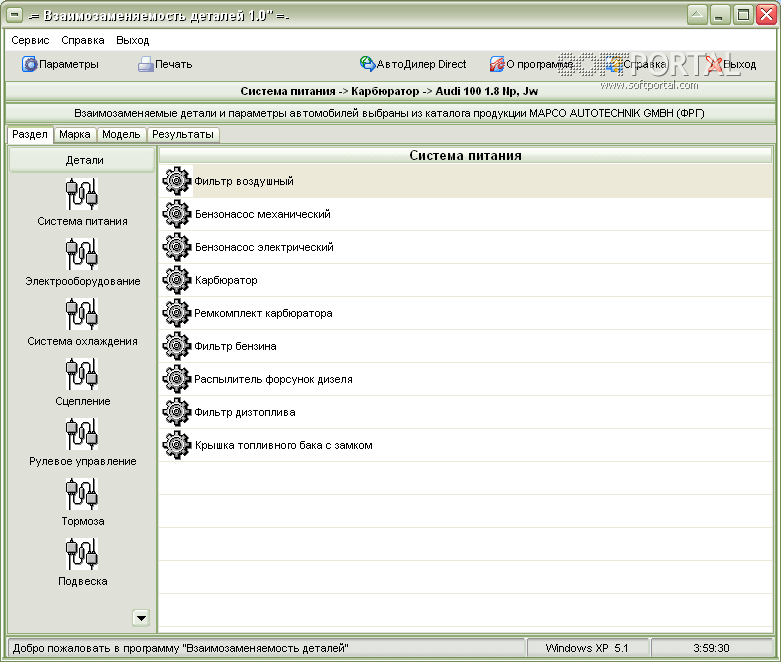Click the gear icon beside Бензонасос электрический
Screen dimensions: 781x662
177,247
